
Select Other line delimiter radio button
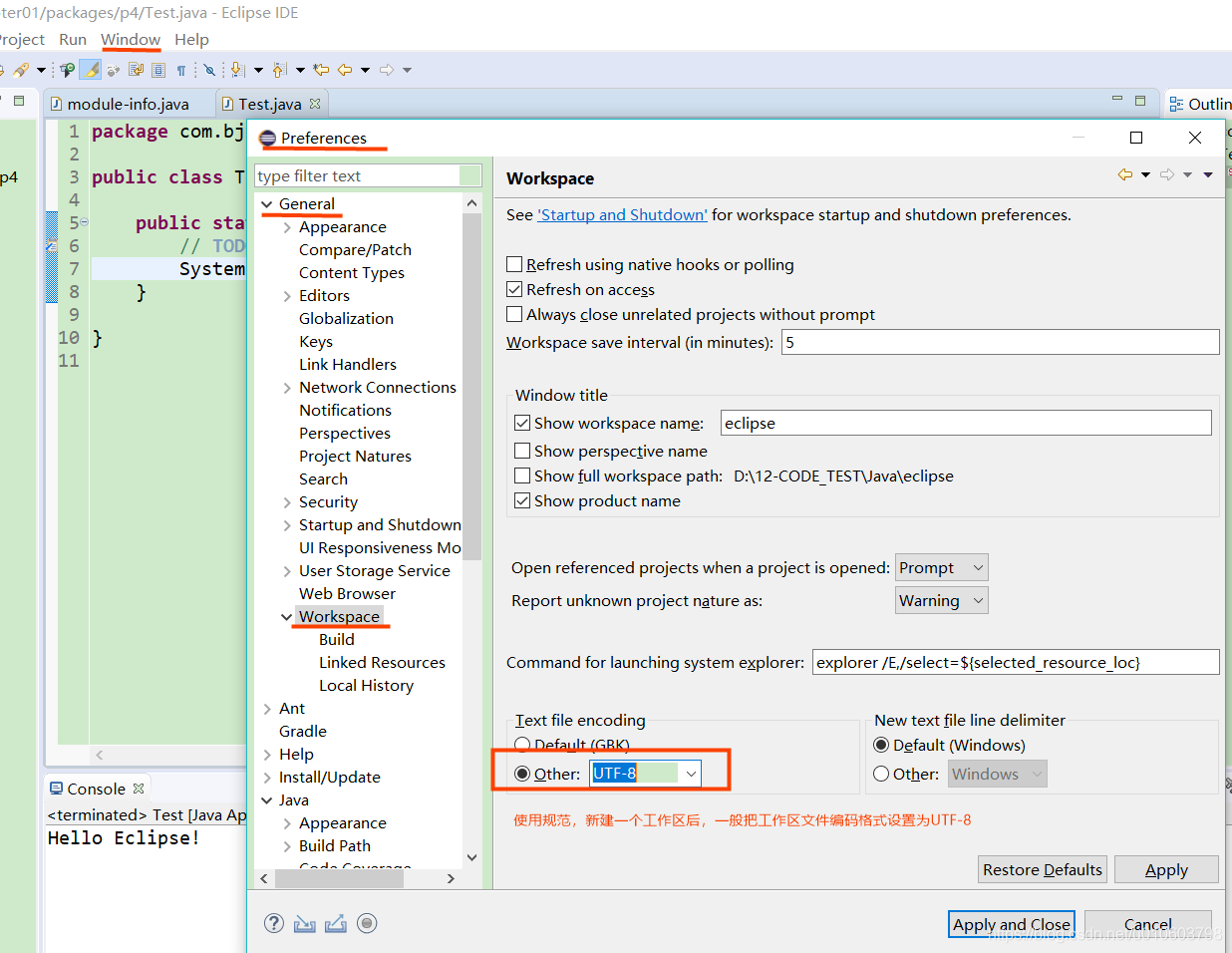[881, 774]
